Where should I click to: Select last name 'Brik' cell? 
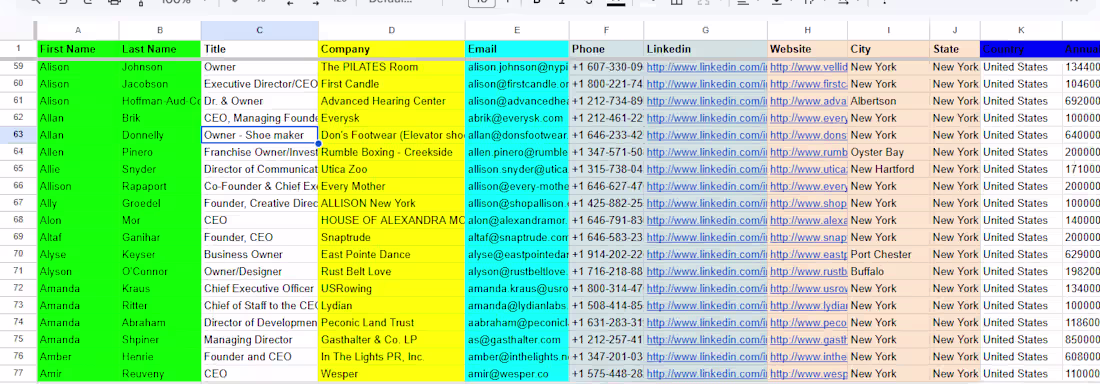[x=160, y=118]
